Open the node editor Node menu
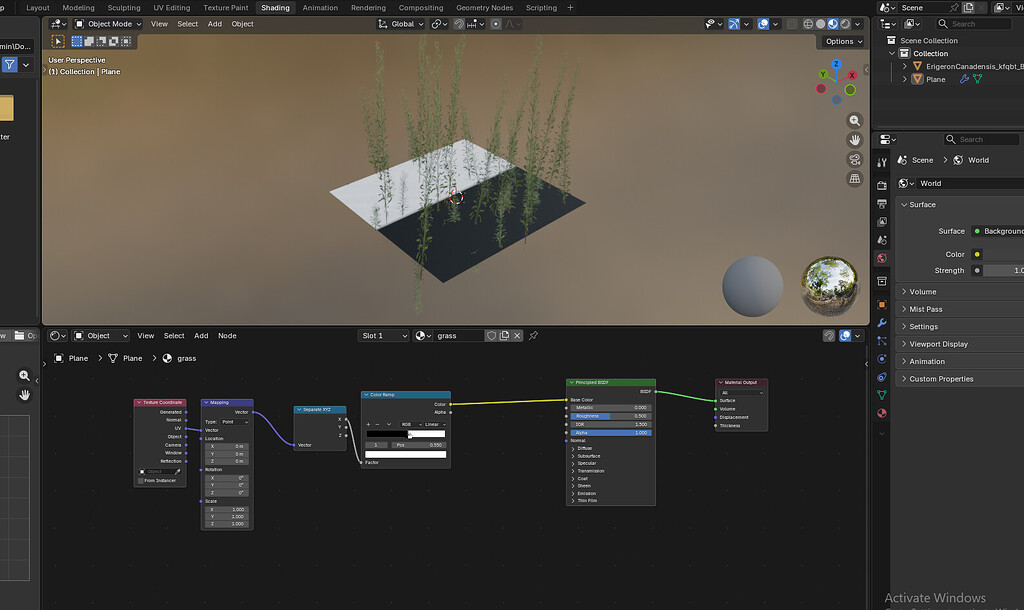This screenshot has width=1024, height=610. click(227, 336)
